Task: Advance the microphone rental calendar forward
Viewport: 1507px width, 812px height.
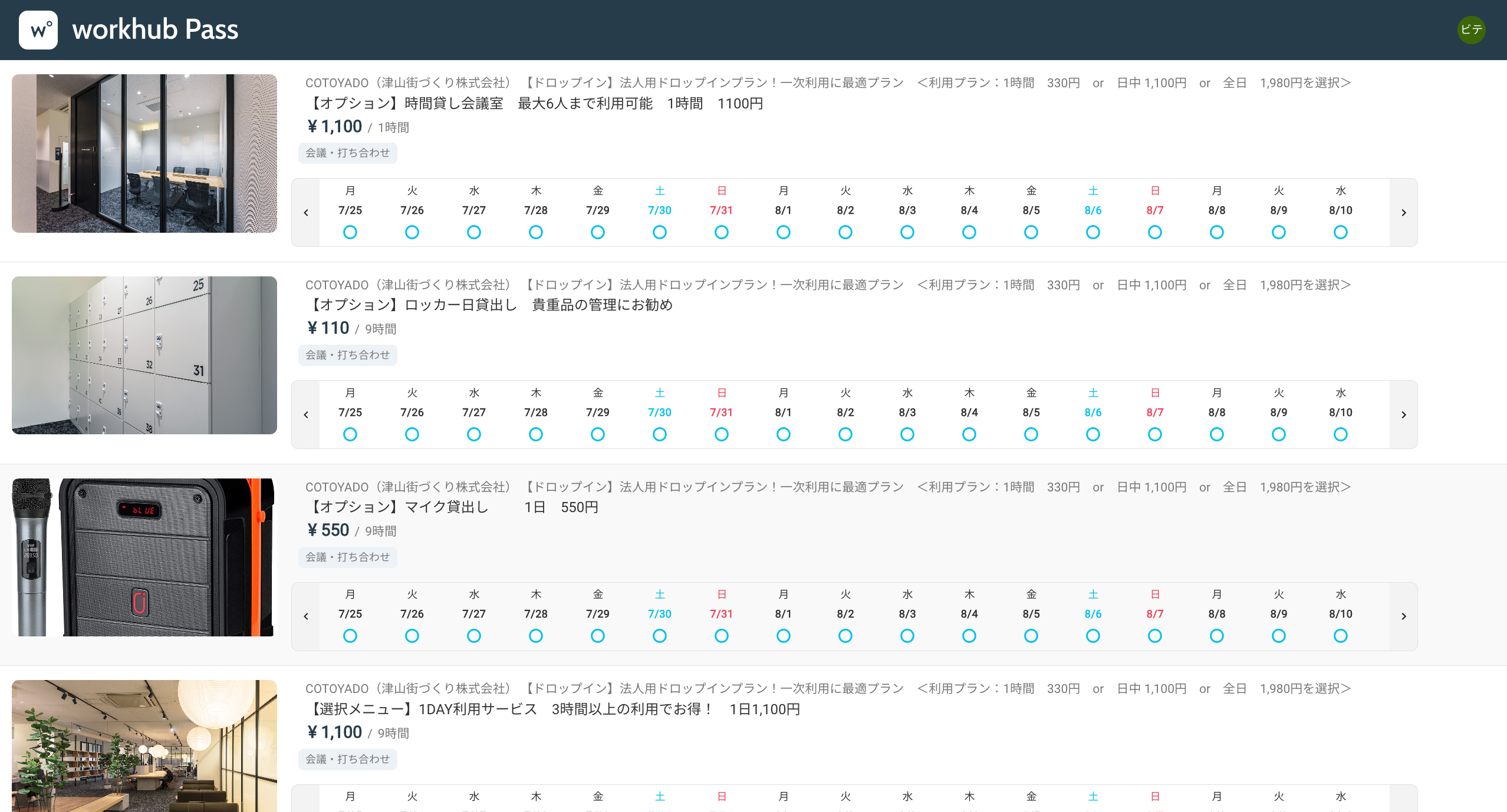Action: pos(1404,616)
